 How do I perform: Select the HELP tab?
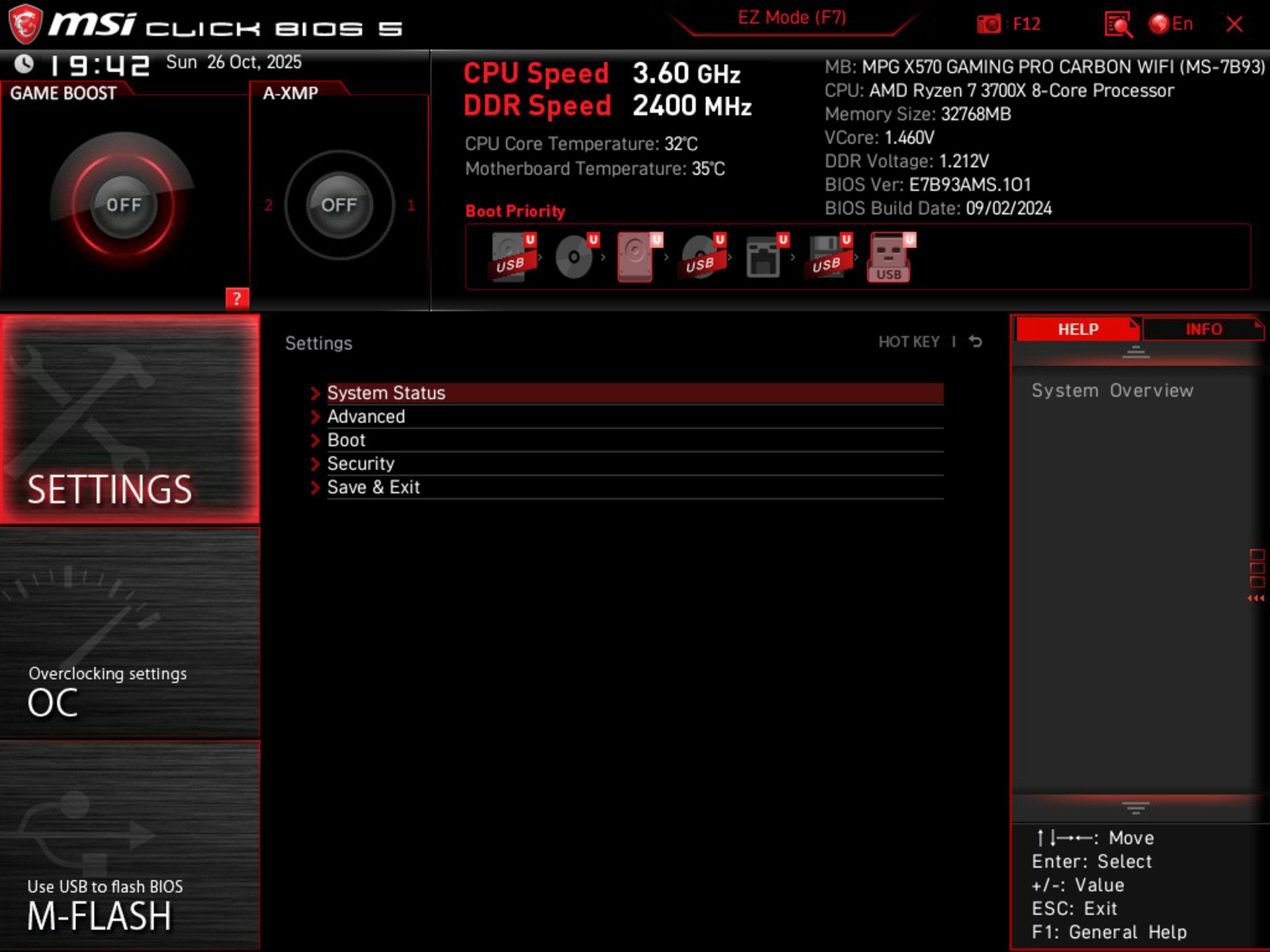tap(1077, 329)
